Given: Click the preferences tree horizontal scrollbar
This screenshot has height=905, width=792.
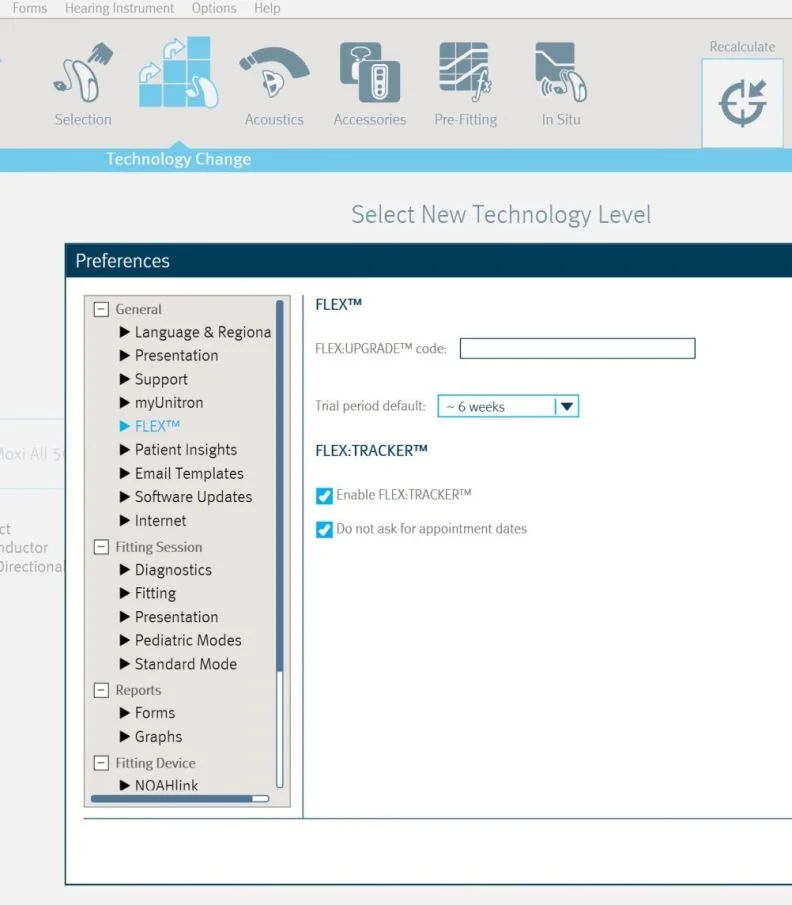Looking at the screenshot, I should [x=180, y=799].
